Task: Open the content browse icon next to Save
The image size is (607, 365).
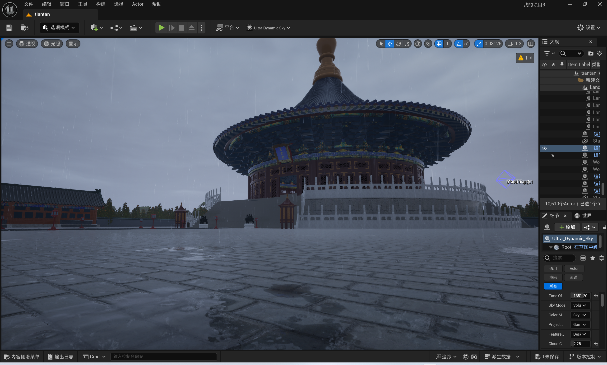Action: (24, 28)
